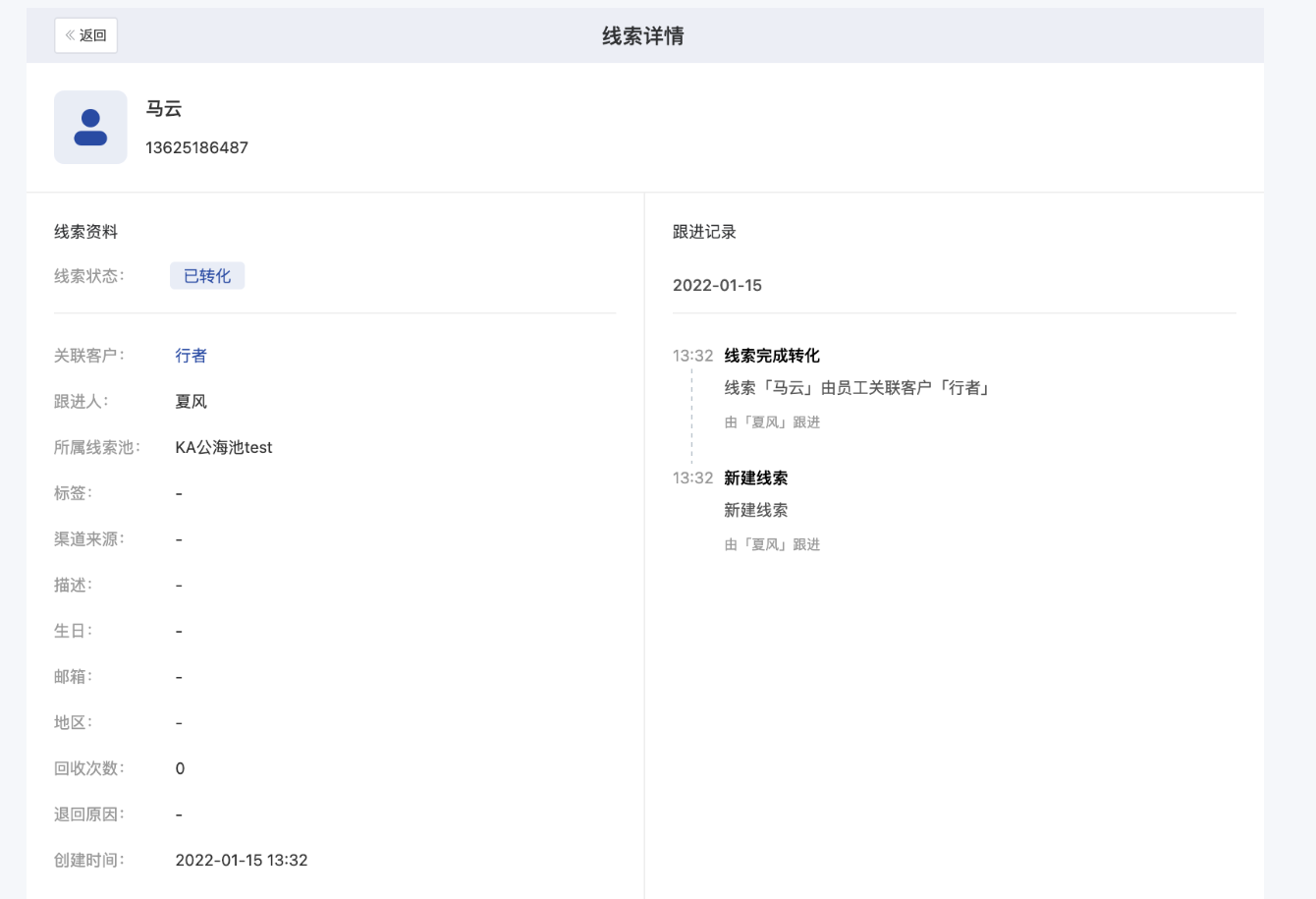Screen dimensions: 1316x899
Task: Click the 渠道来源 field label
Action: tap(89, 539)
